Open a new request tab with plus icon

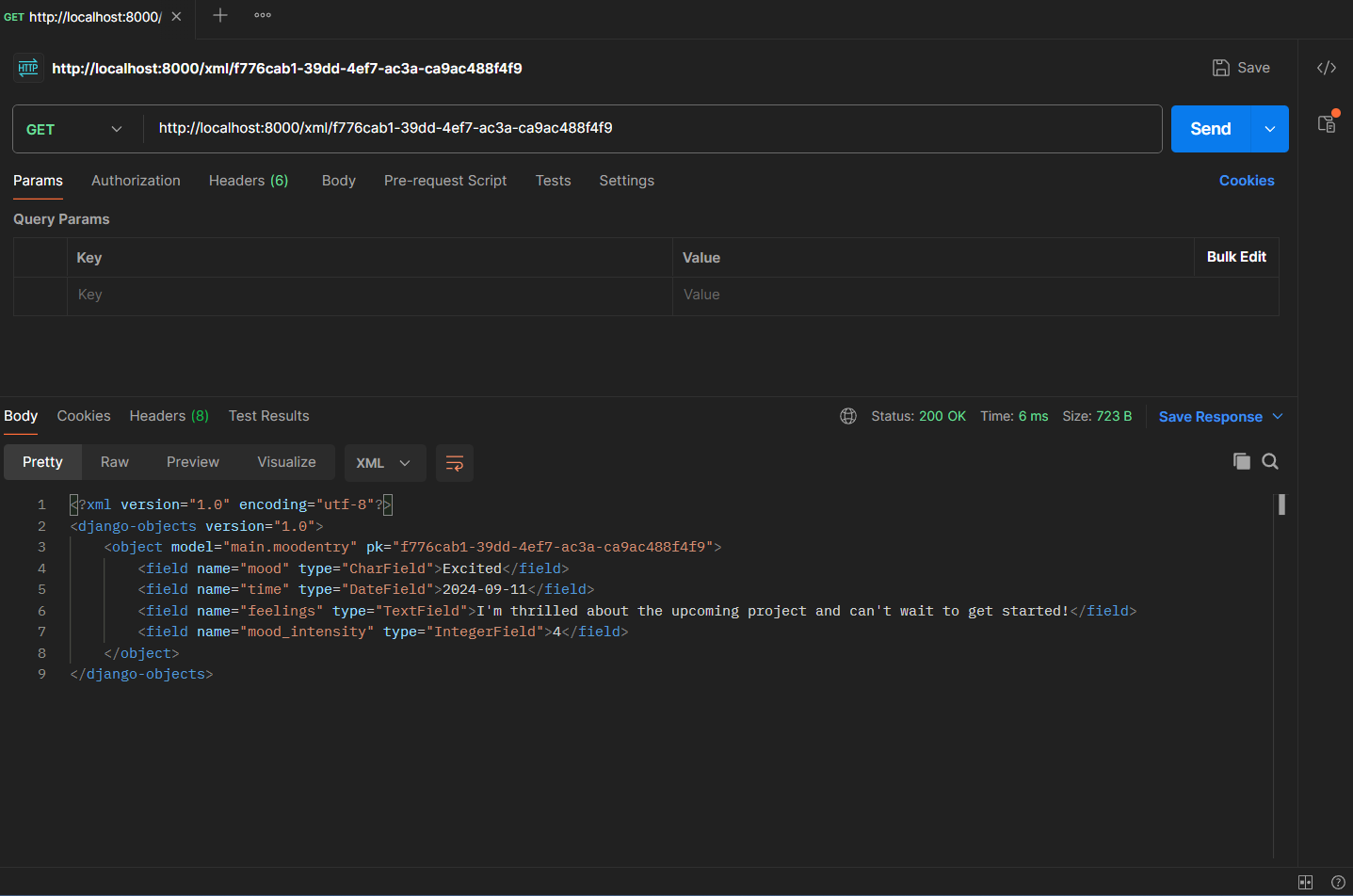tap(220, 15)
